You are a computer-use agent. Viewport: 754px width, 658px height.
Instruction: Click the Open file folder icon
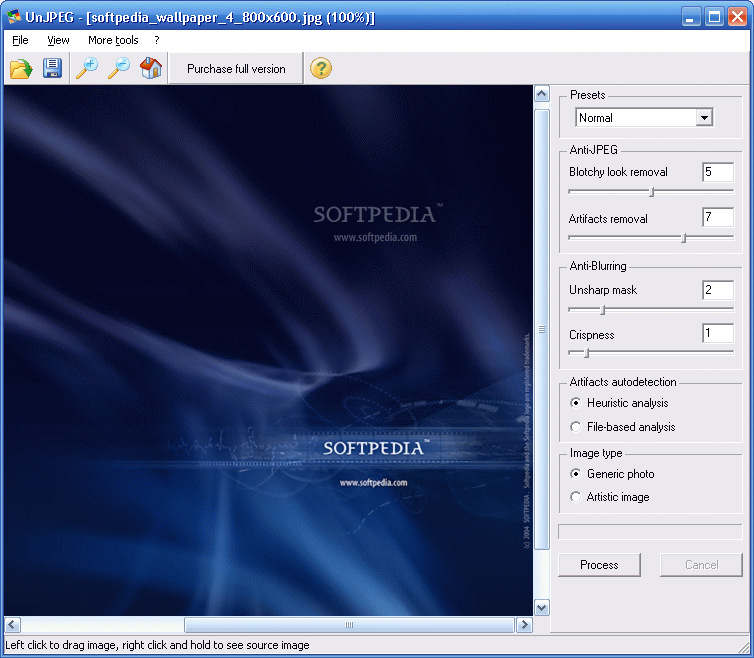pyautogui.click(x=21, y=69)
